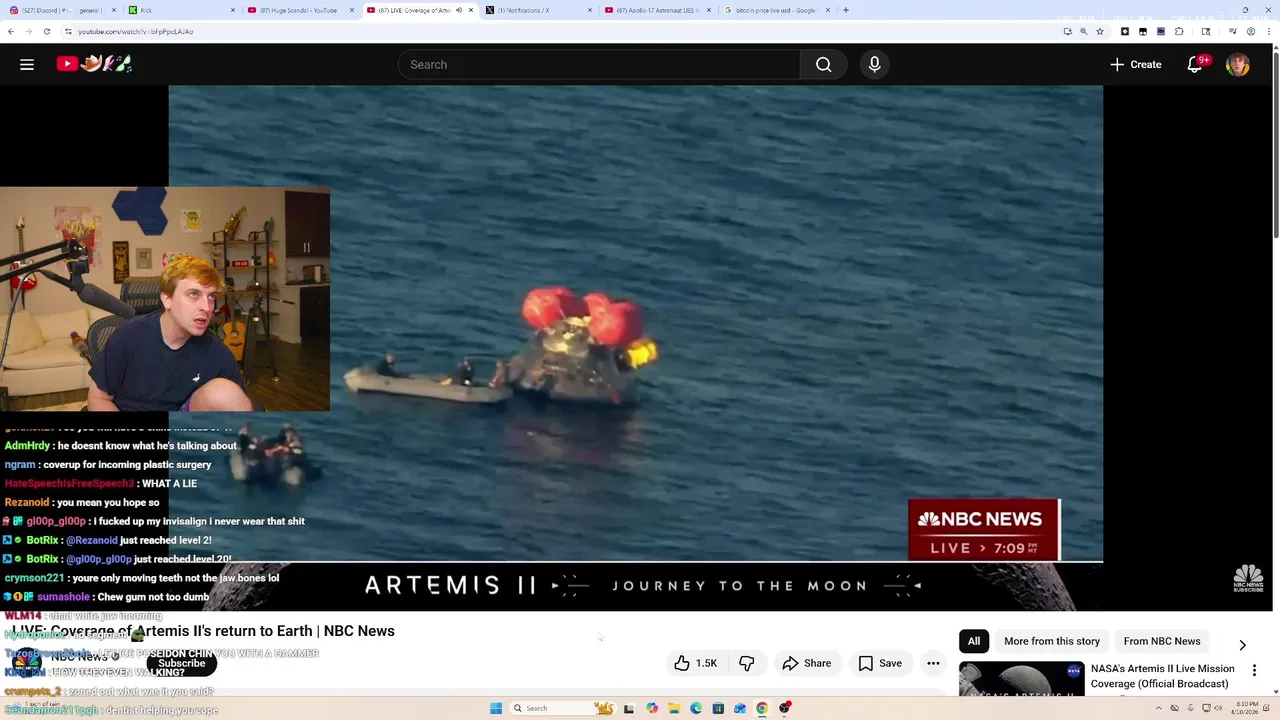Show hidden system tray icons

[x=1159, y=708]
